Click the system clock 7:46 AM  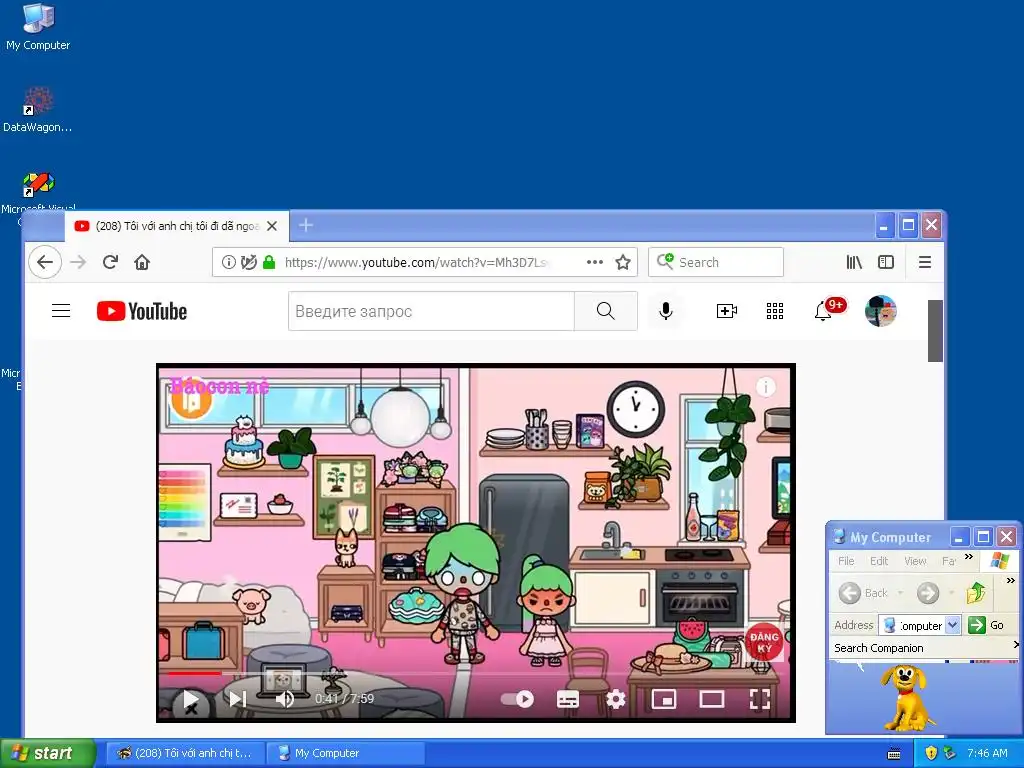(x=987, y=753)
